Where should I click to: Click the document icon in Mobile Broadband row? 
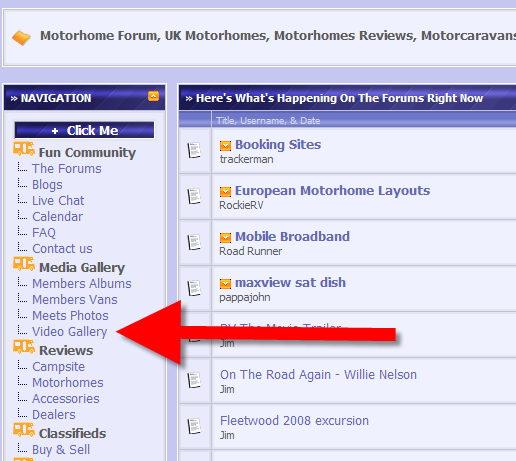click(194, 242)
